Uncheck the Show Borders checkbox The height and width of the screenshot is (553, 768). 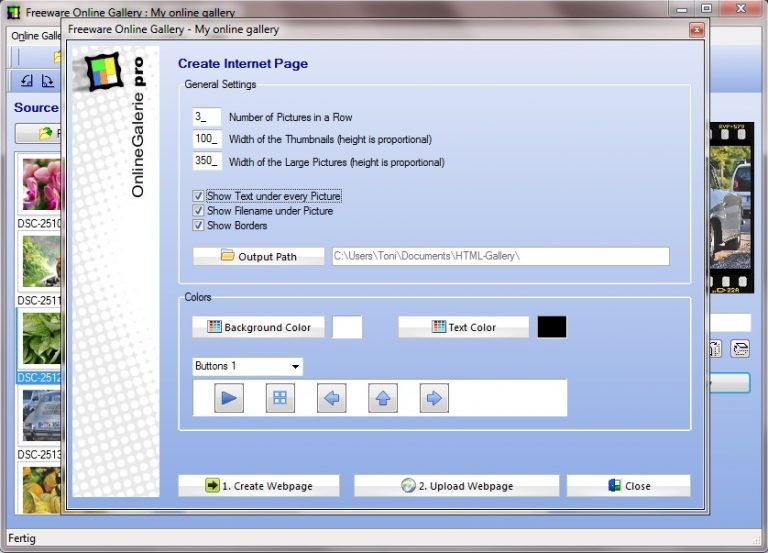point(198,226)
